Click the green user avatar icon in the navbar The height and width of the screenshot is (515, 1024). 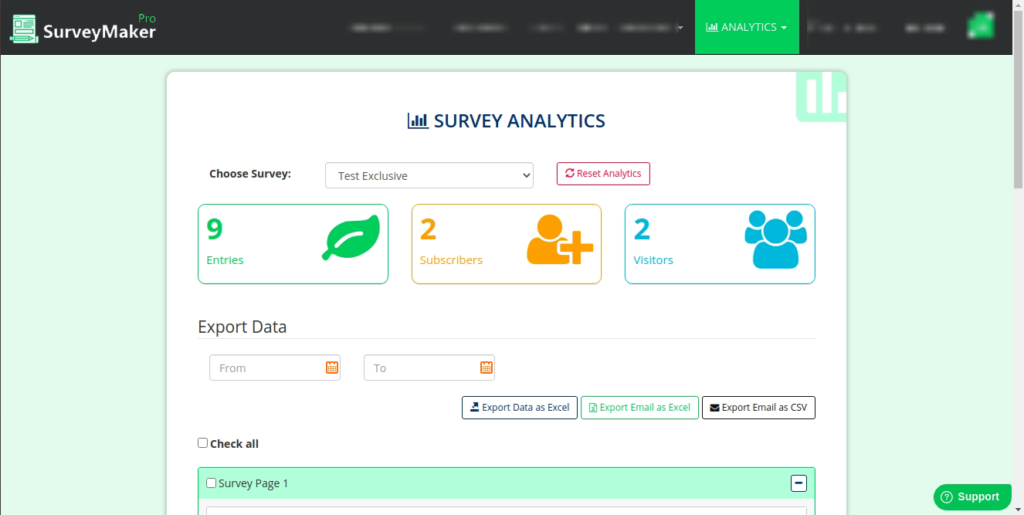click(x=981, y=26)
